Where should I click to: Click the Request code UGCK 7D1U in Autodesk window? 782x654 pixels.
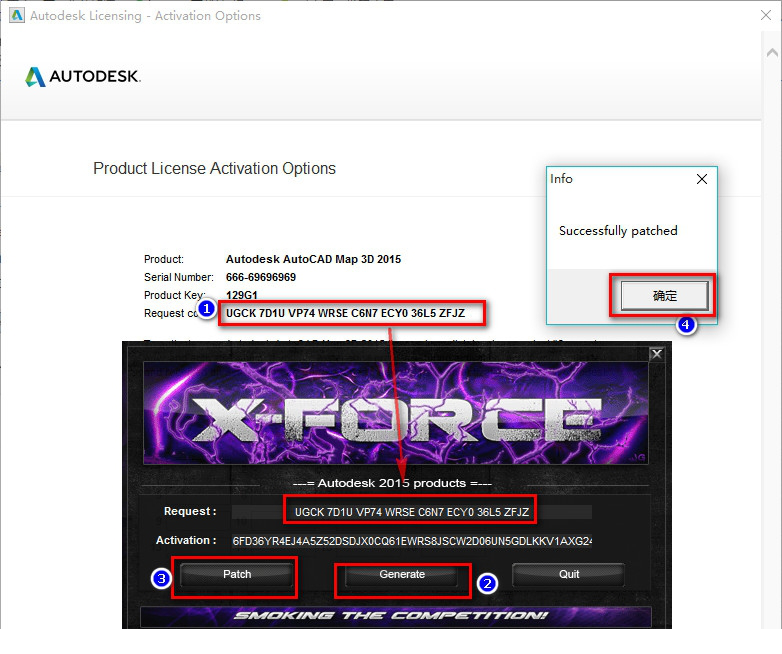click(x=345, y=313)
